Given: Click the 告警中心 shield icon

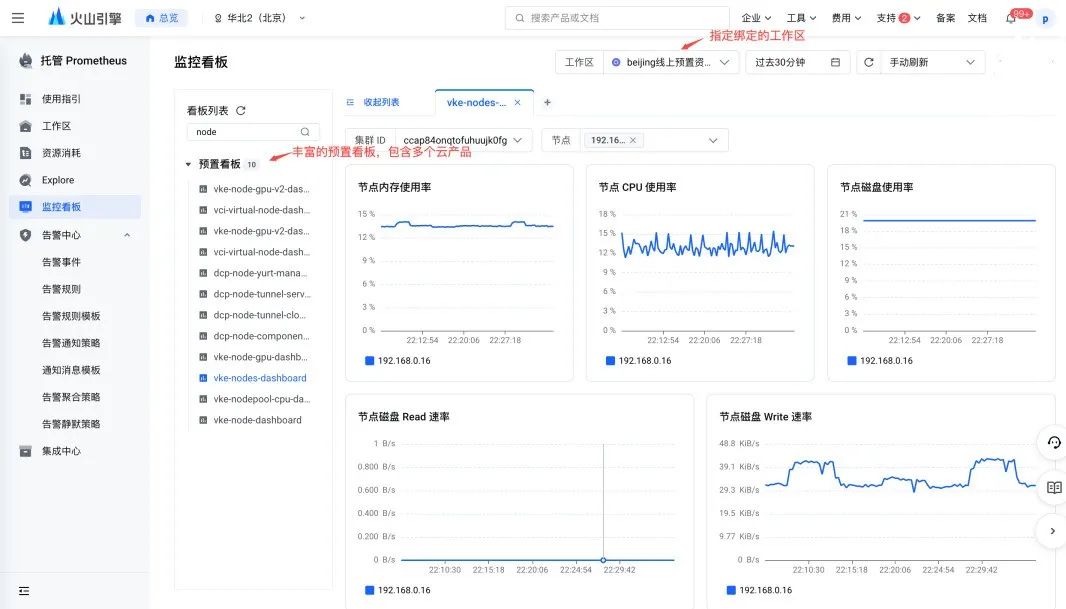Looking at the screenshot, I should tap(25, 235).
